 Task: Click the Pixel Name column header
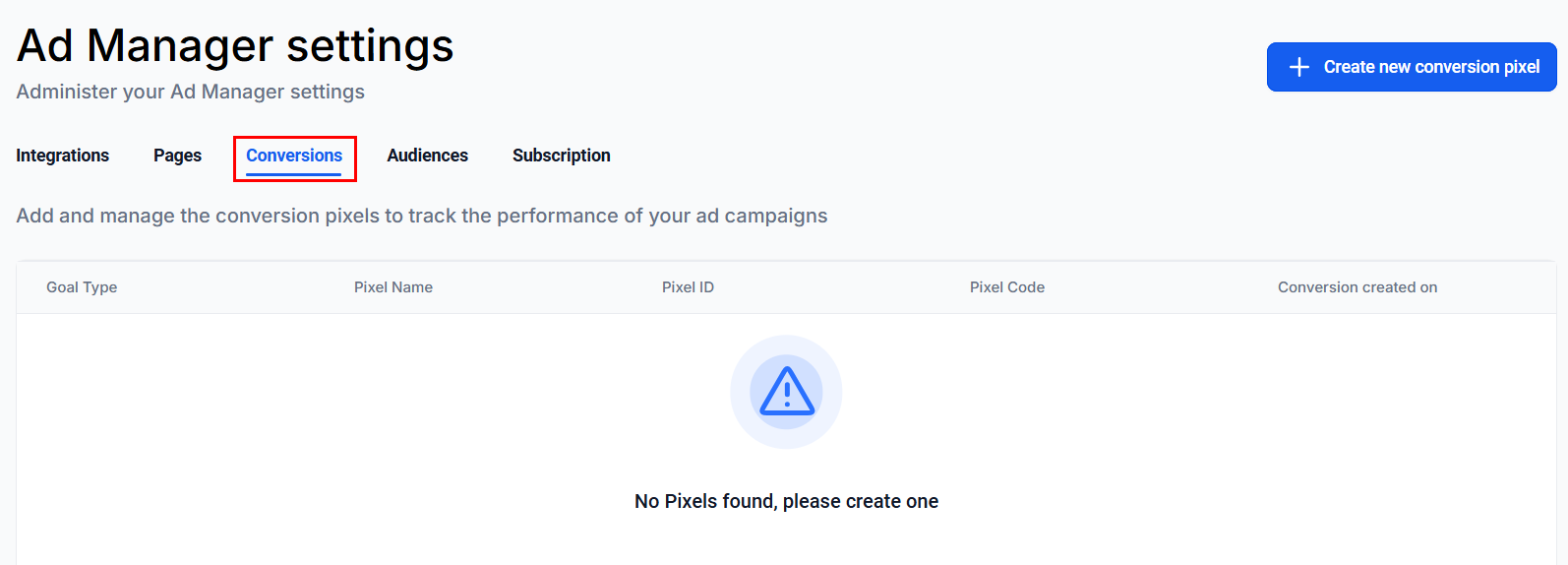pos(393,287)
